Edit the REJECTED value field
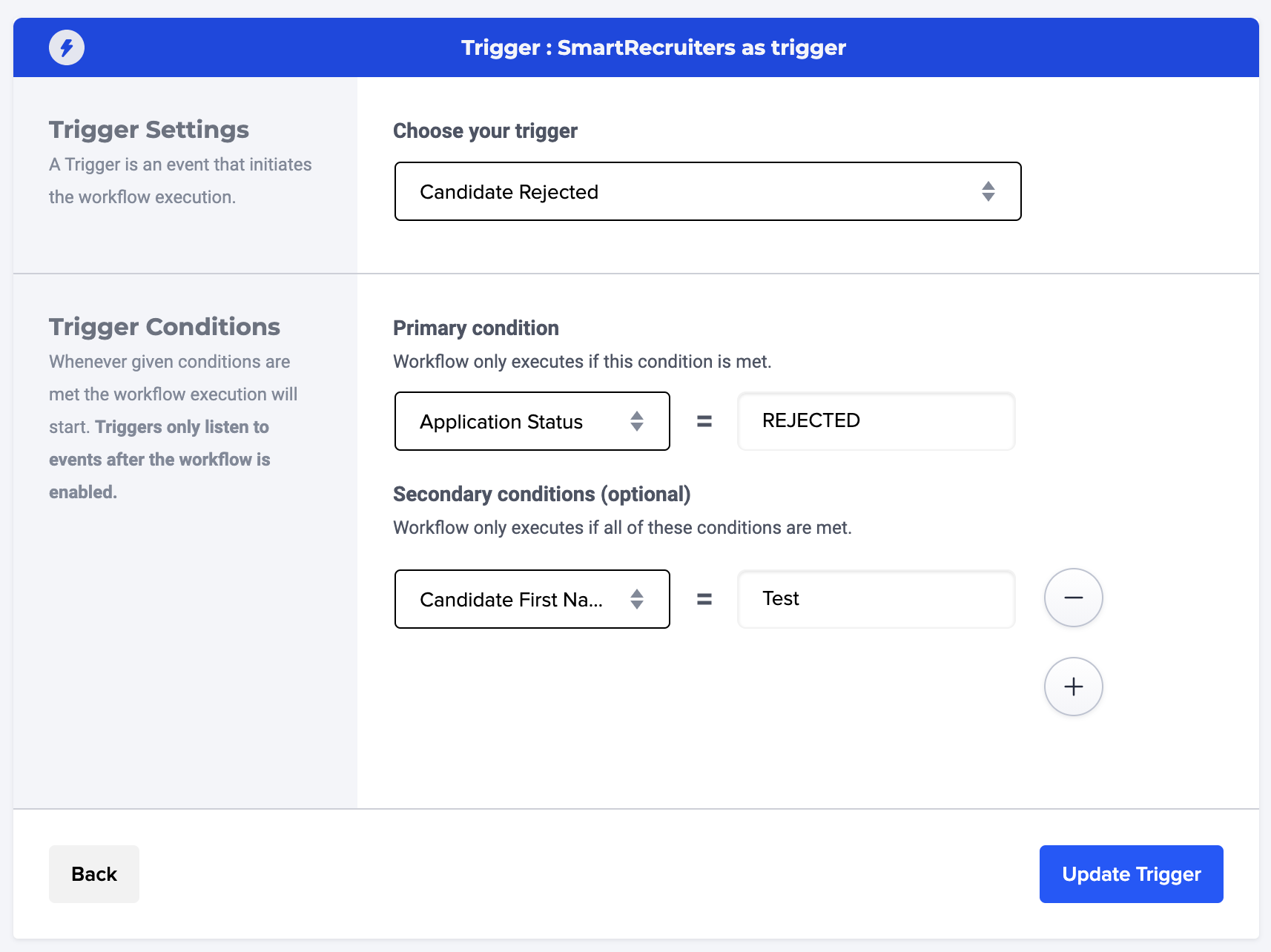Image resolution: width=1271 pixels, height=952 pixels. click(x=876, y=421)
